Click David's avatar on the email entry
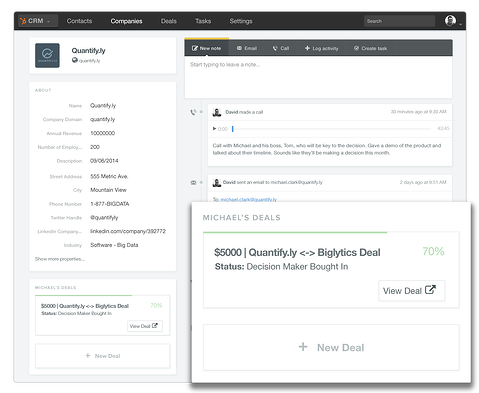 217,183
